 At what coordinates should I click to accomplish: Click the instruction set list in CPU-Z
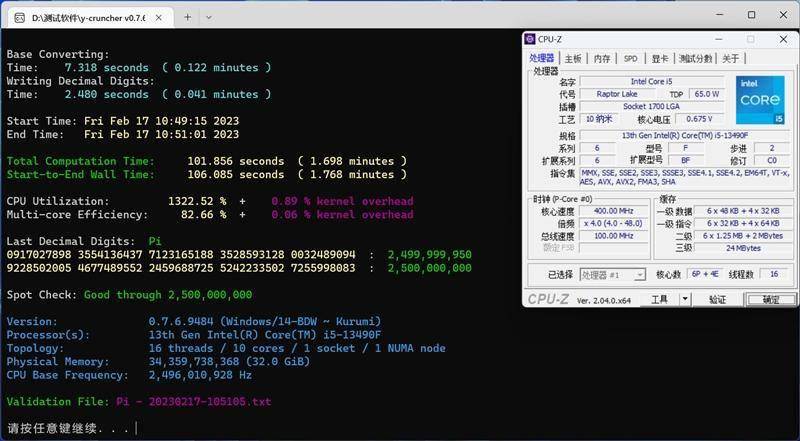coord(684,177)
